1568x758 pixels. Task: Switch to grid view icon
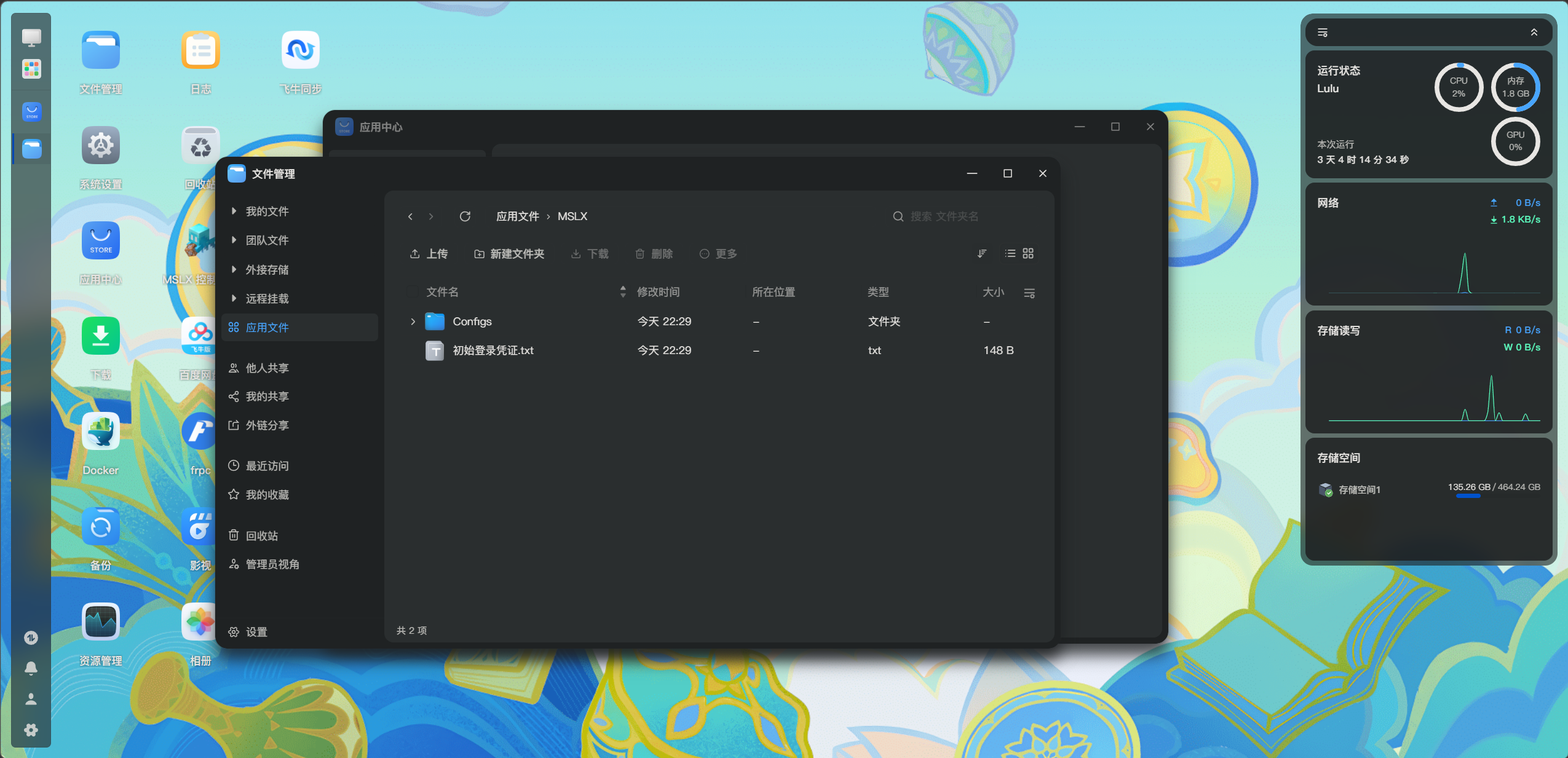tap(1028, 253)
